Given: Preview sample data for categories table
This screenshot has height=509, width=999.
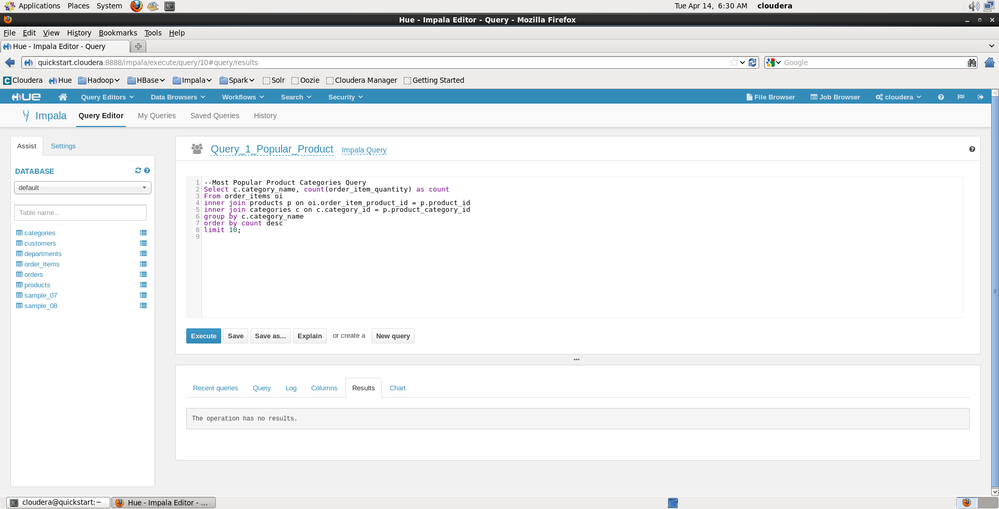Looking at the screenshot, I should 143,233.
